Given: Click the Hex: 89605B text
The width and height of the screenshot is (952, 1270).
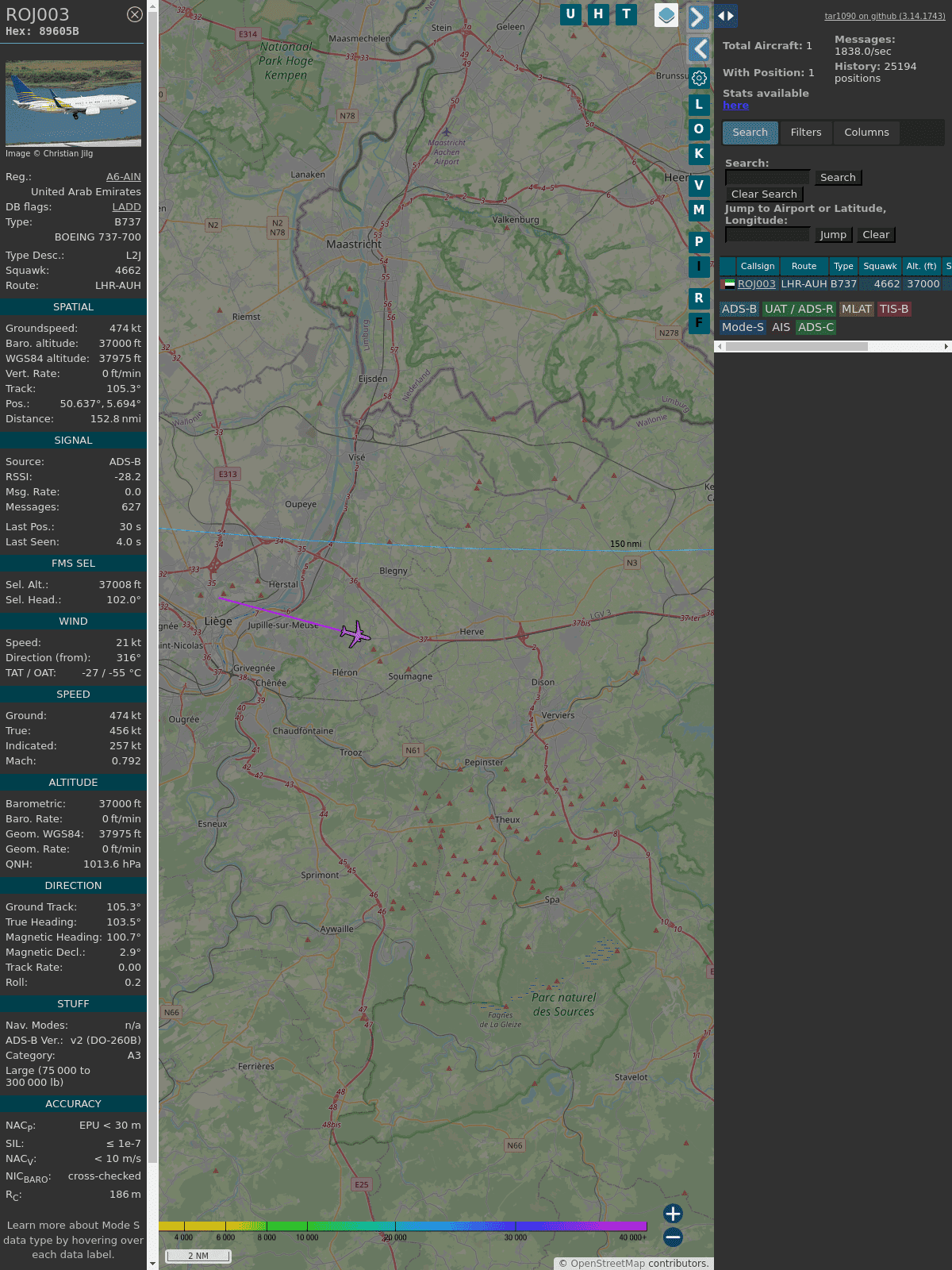Looking at the screenshot, I should (x=42, y=32).
